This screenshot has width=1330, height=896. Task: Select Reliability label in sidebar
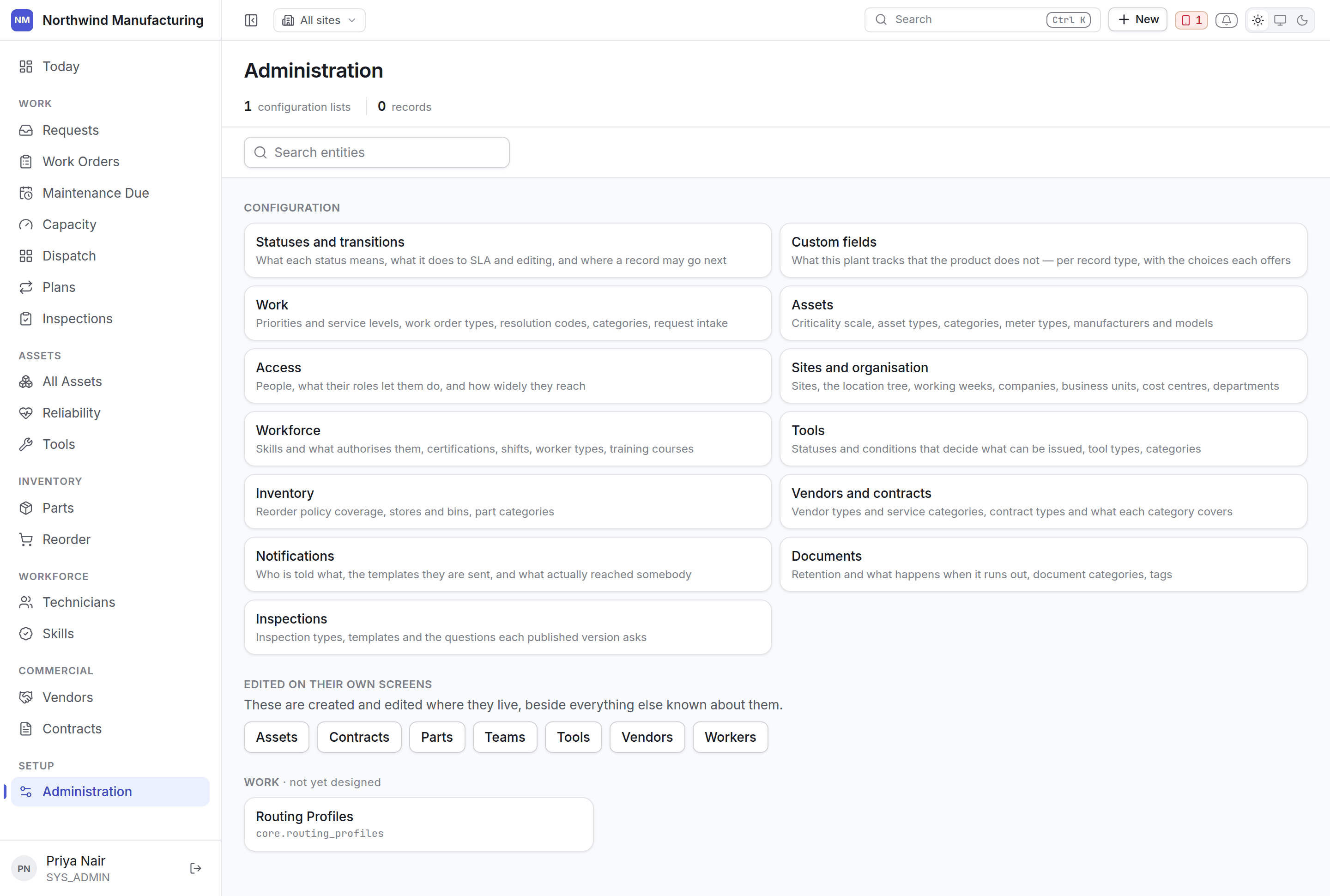coord(72,413)
